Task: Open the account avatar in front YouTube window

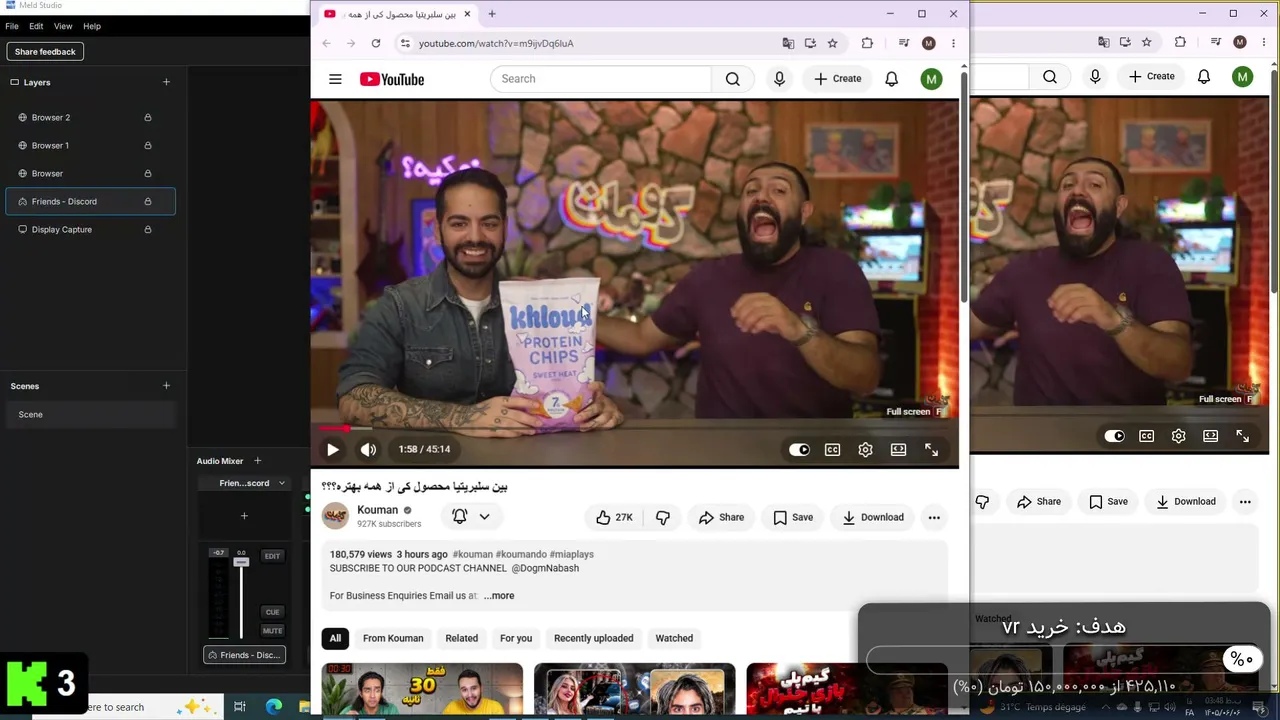Action: [931, 79]
